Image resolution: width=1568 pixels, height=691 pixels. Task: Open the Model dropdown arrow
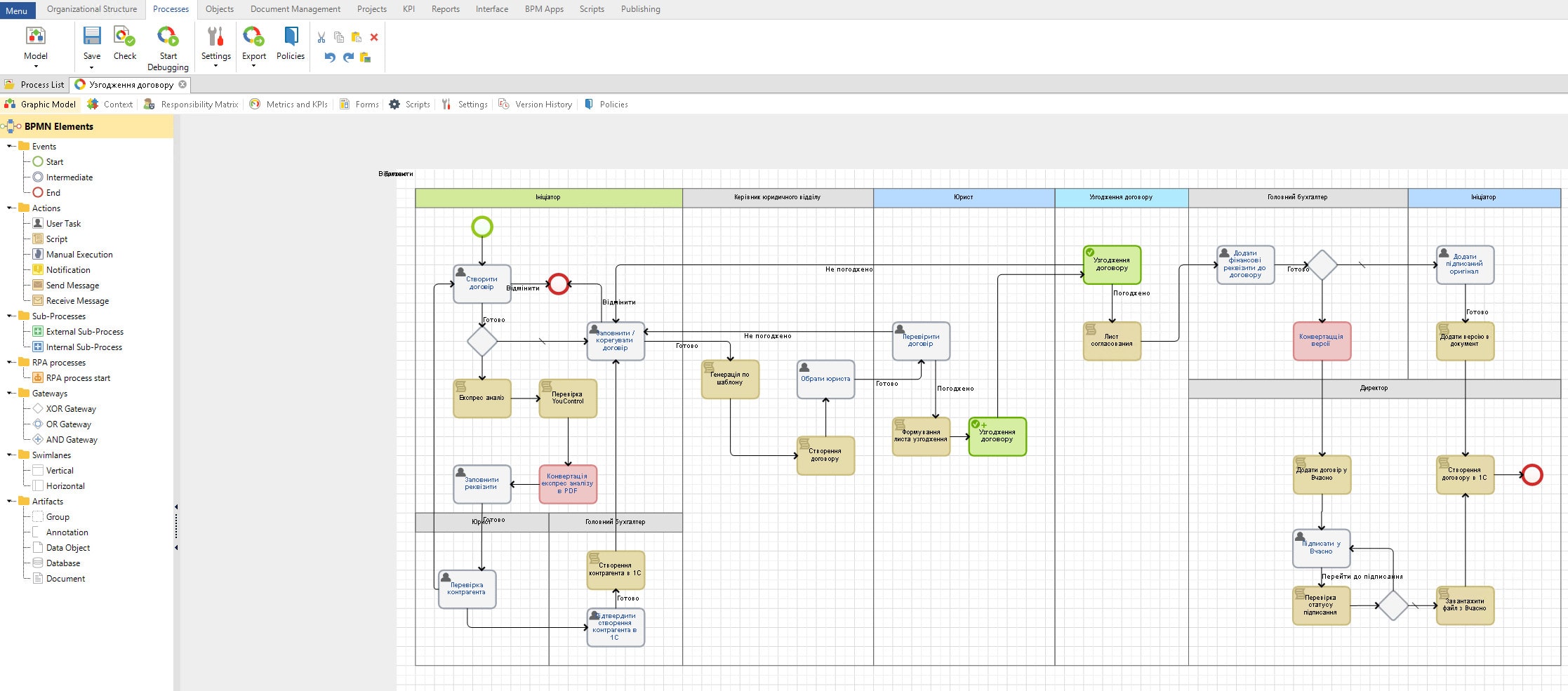pyautogui.click(x=36, y=67)
